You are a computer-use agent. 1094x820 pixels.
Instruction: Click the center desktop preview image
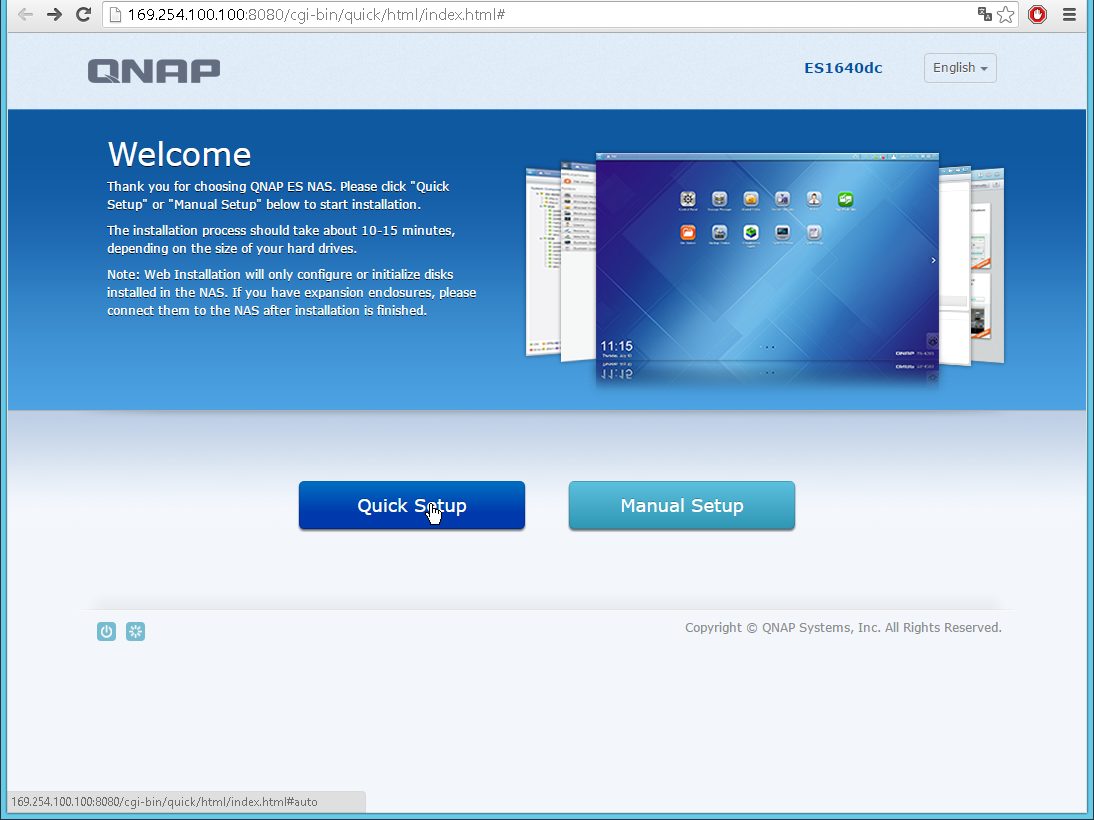click(766, 270)
